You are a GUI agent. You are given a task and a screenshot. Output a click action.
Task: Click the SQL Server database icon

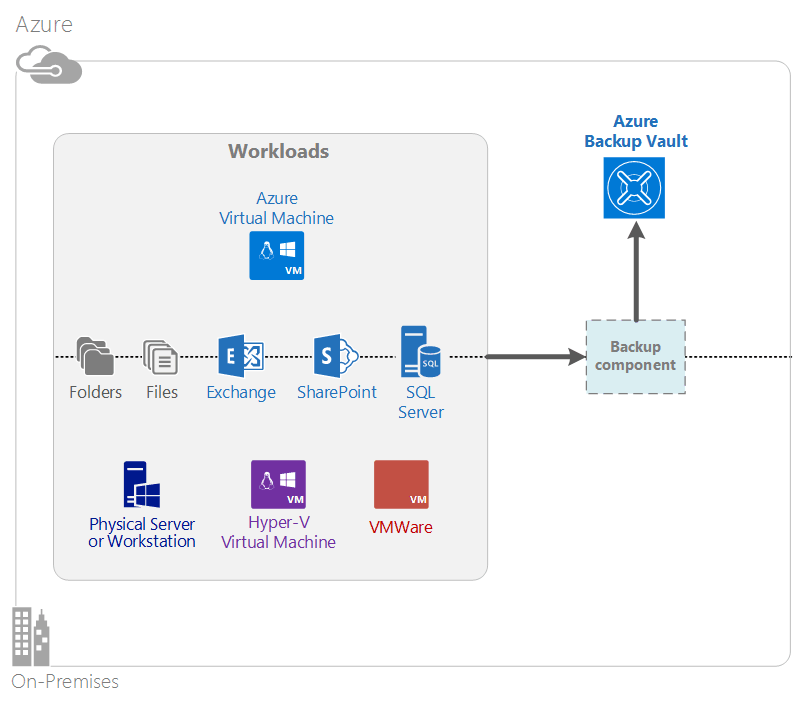420,351
